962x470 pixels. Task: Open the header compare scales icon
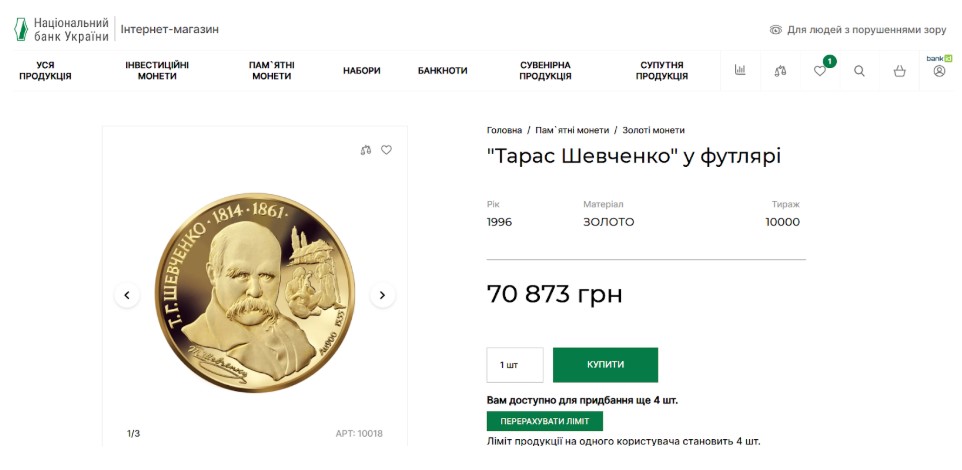pos(780,71)
